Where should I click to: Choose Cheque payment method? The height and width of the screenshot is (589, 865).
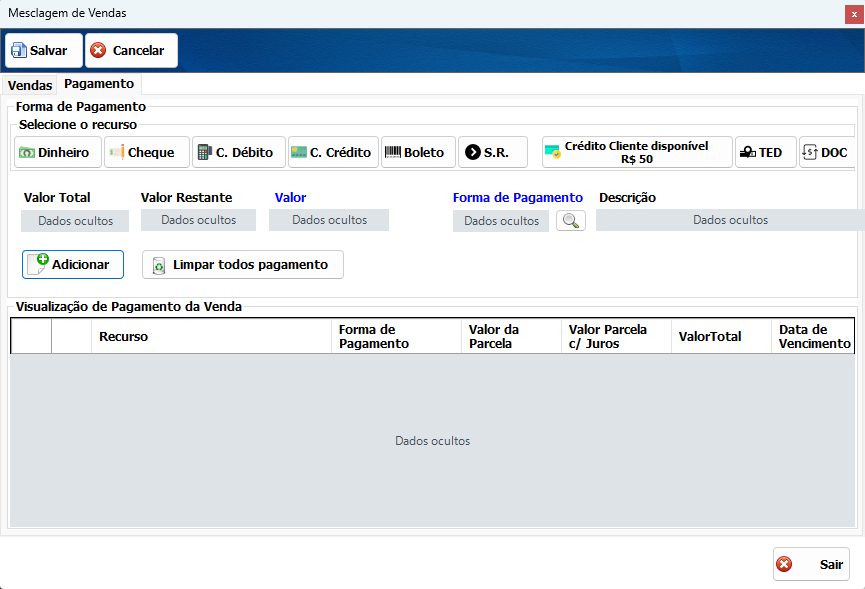(x=147, y=152)
